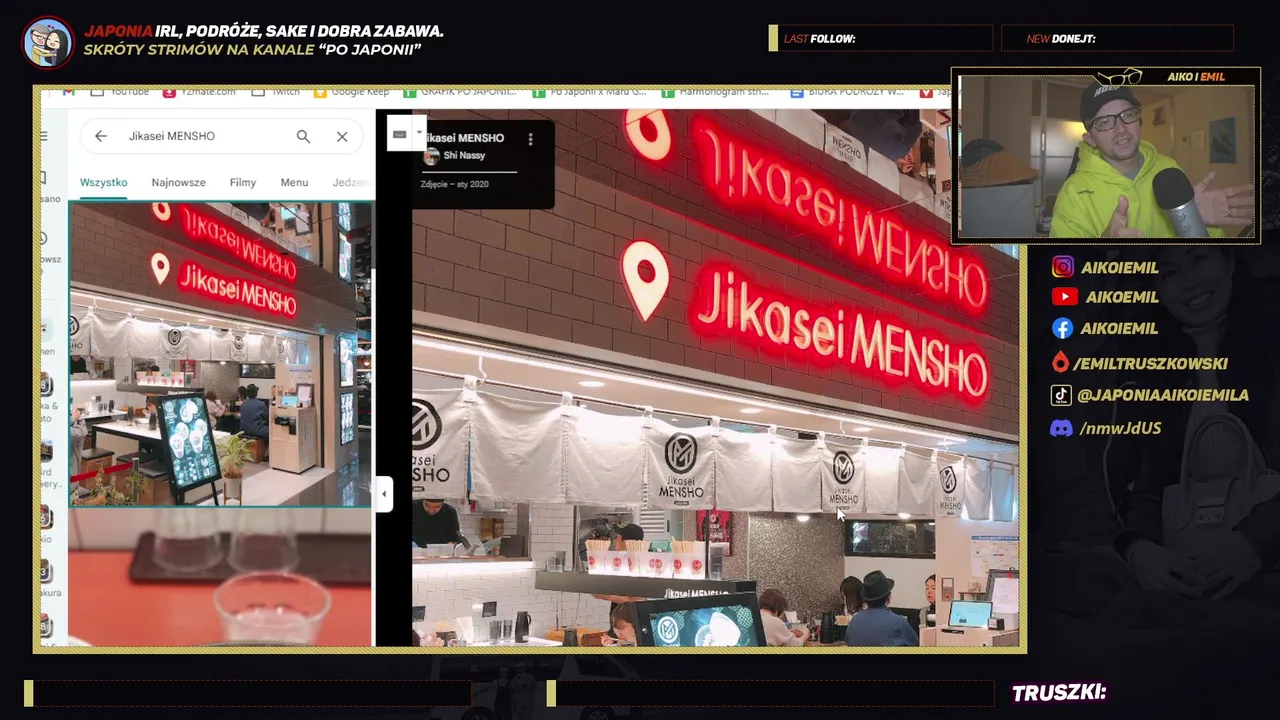Click the @JAPONIAAIKOIEMILA handle text
The image size is (1280, 720).
pyautogui.click(x=1163, y=395)
